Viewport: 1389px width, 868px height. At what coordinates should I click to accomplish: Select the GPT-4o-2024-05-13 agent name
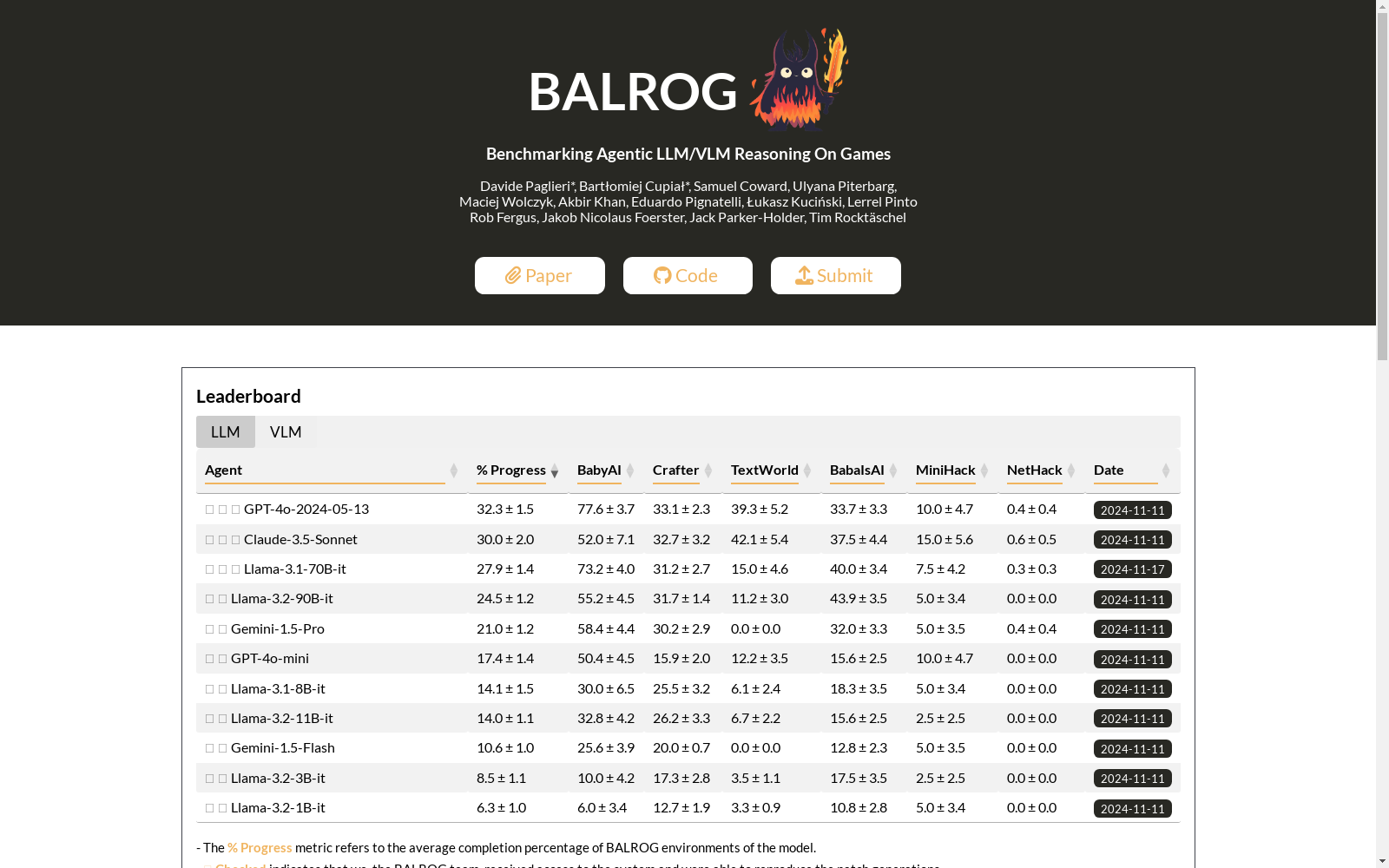point(306,509)
